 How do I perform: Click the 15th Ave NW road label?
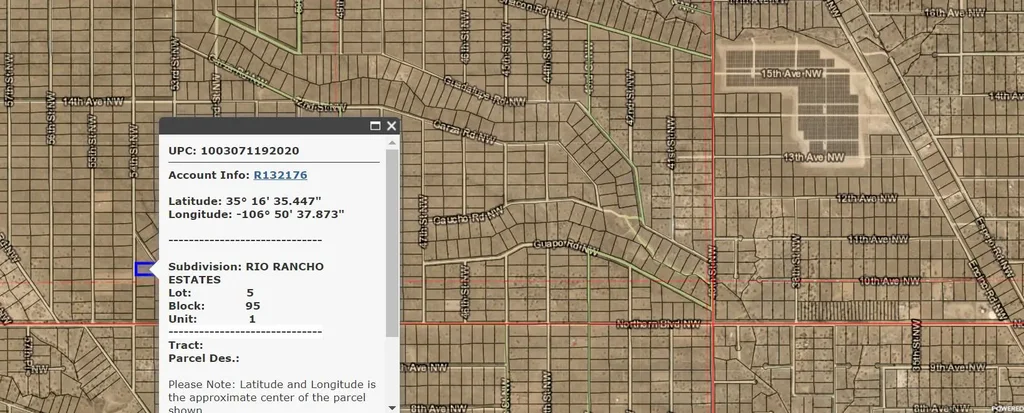[791, 74]
